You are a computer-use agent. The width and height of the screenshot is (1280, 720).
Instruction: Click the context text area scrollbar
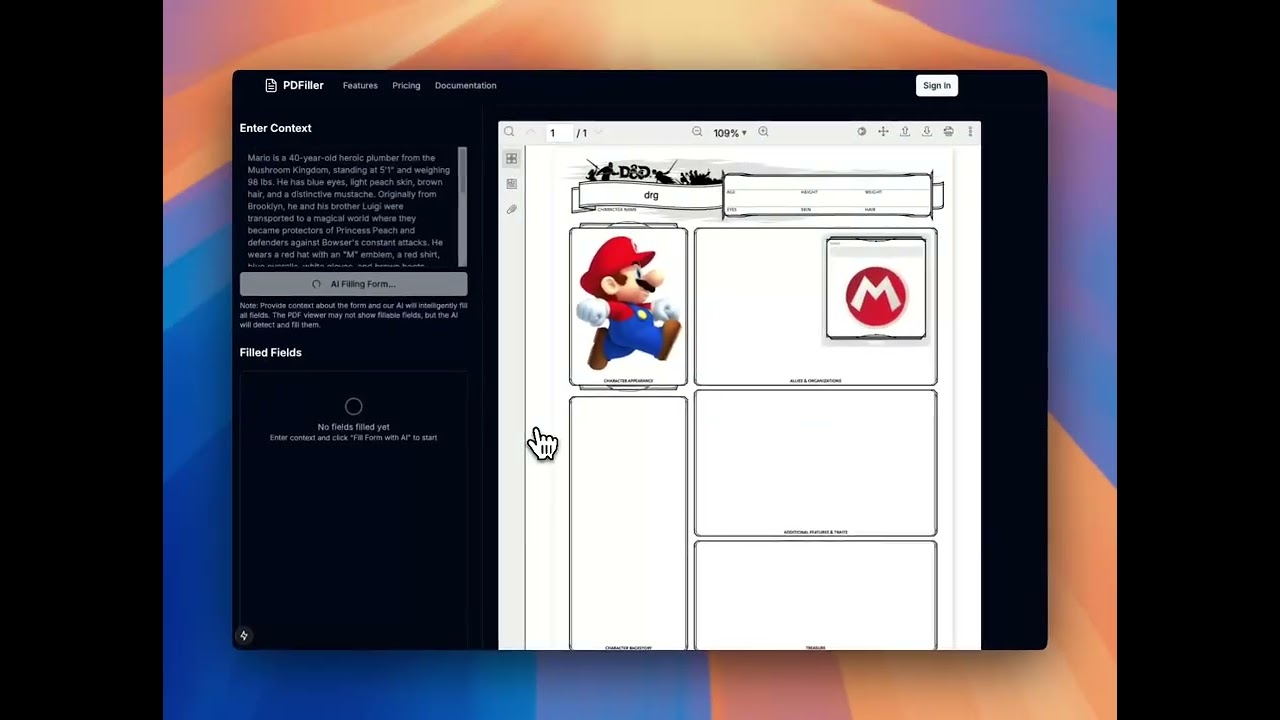(462, 208)
